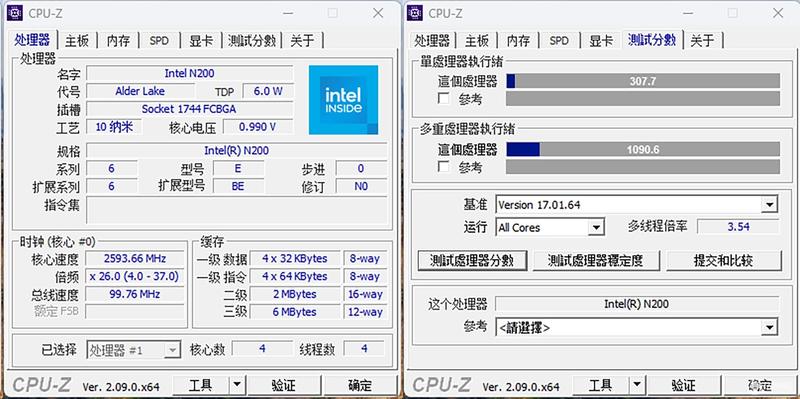The image size is (800, 399).
Task: Click the 扩展型号 value BE
Action: [x=238, y=186]
